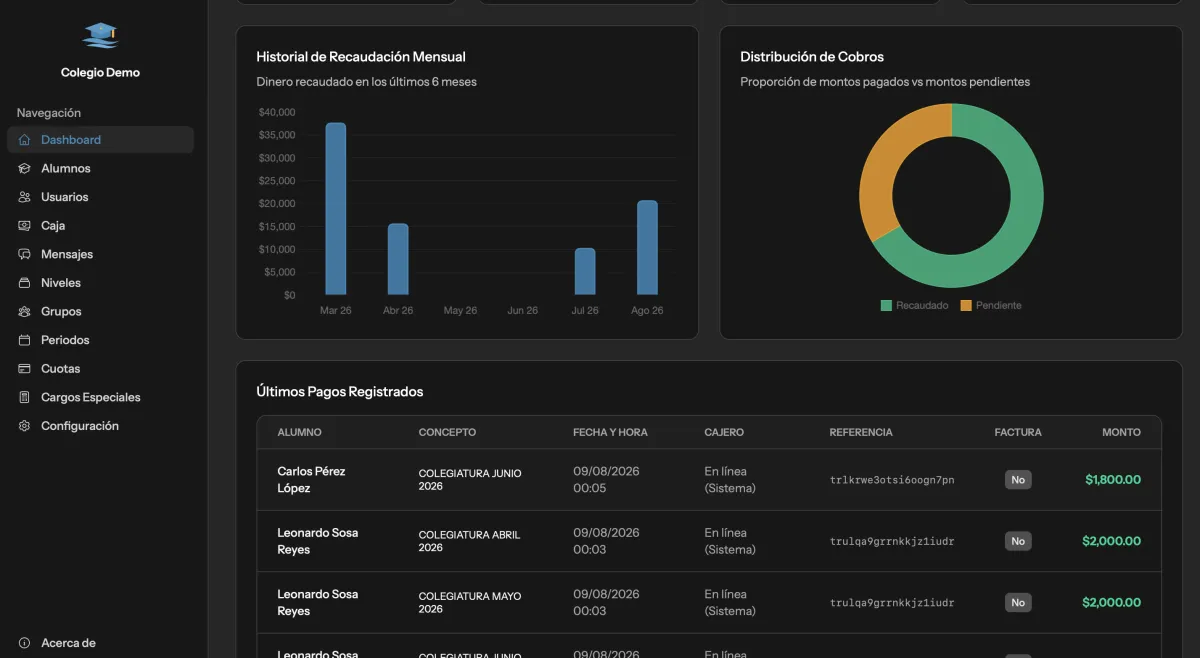Viewport: 1200px width, 658px height.
Task: Click the Niveles layers icon
Action: coord(24,283)
